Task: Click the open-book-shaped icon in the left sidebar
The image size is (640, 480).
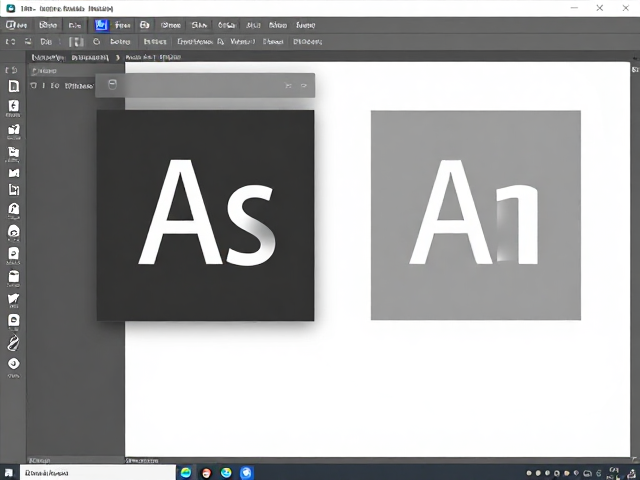Action: click(14, 173)
